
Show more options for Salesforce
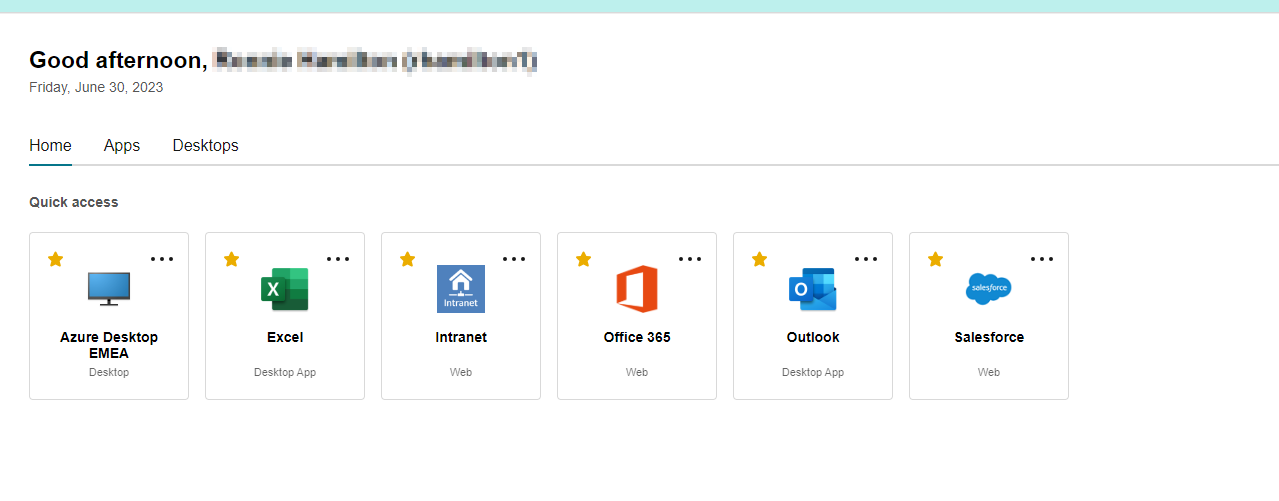click(x=1042, y=259)
